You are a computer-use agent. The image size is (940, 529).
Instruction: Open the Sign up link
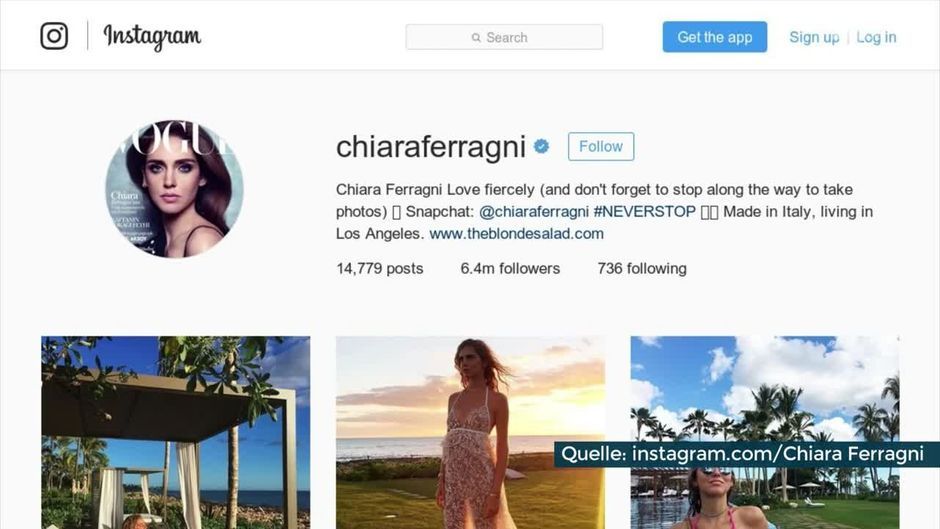tap(814, 37)
